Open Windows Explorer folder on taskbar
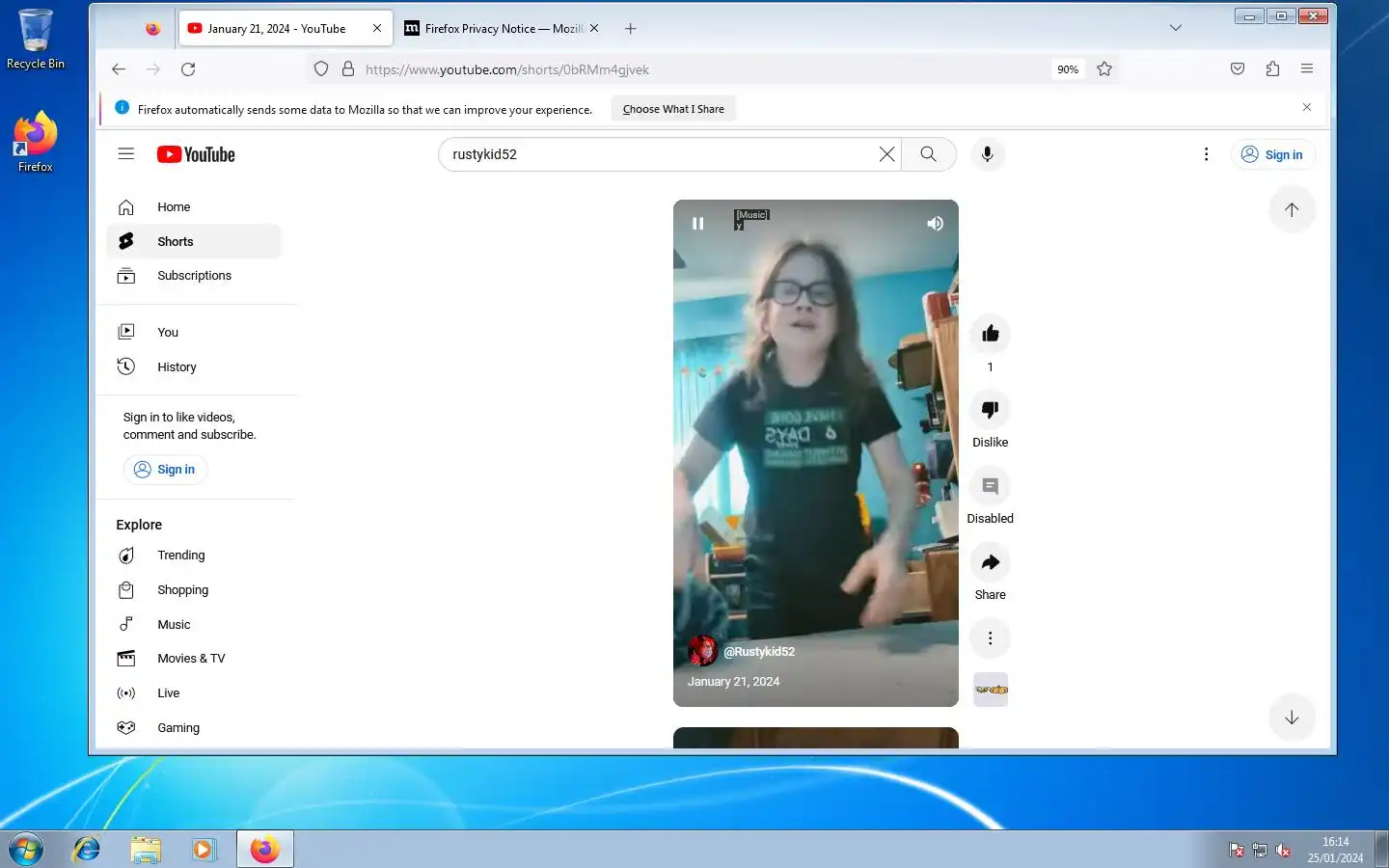This screenshot has width=1389, height=868. click(x=146, y=850)
